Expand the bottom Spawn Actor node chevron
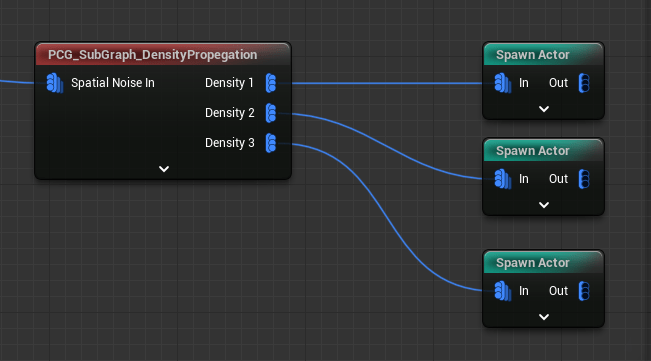Screen dimensions: 651x361 click(544, 317)
